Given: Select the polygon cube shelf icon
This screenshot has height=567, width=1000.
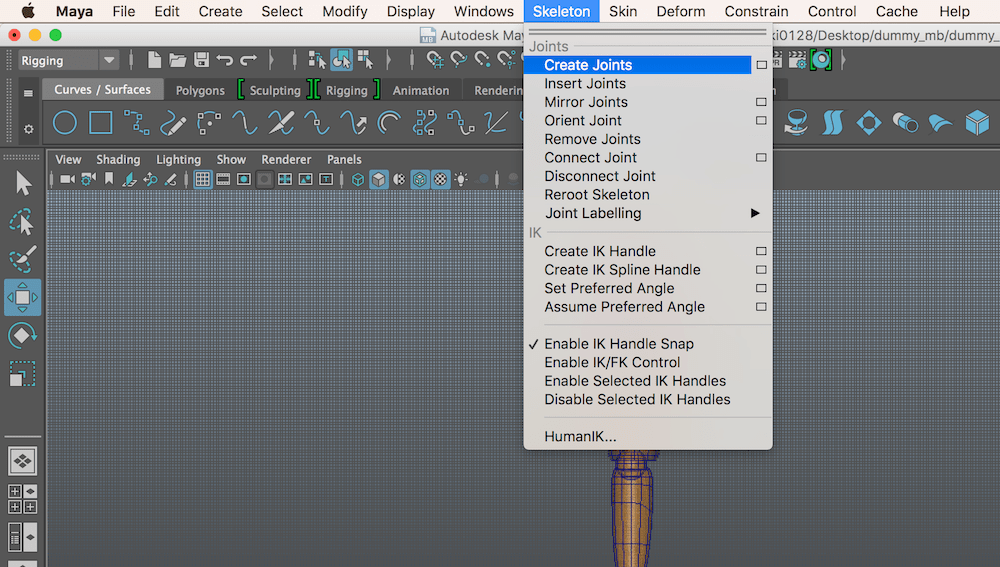Looking at the screenshot, I should pos(977,122).
